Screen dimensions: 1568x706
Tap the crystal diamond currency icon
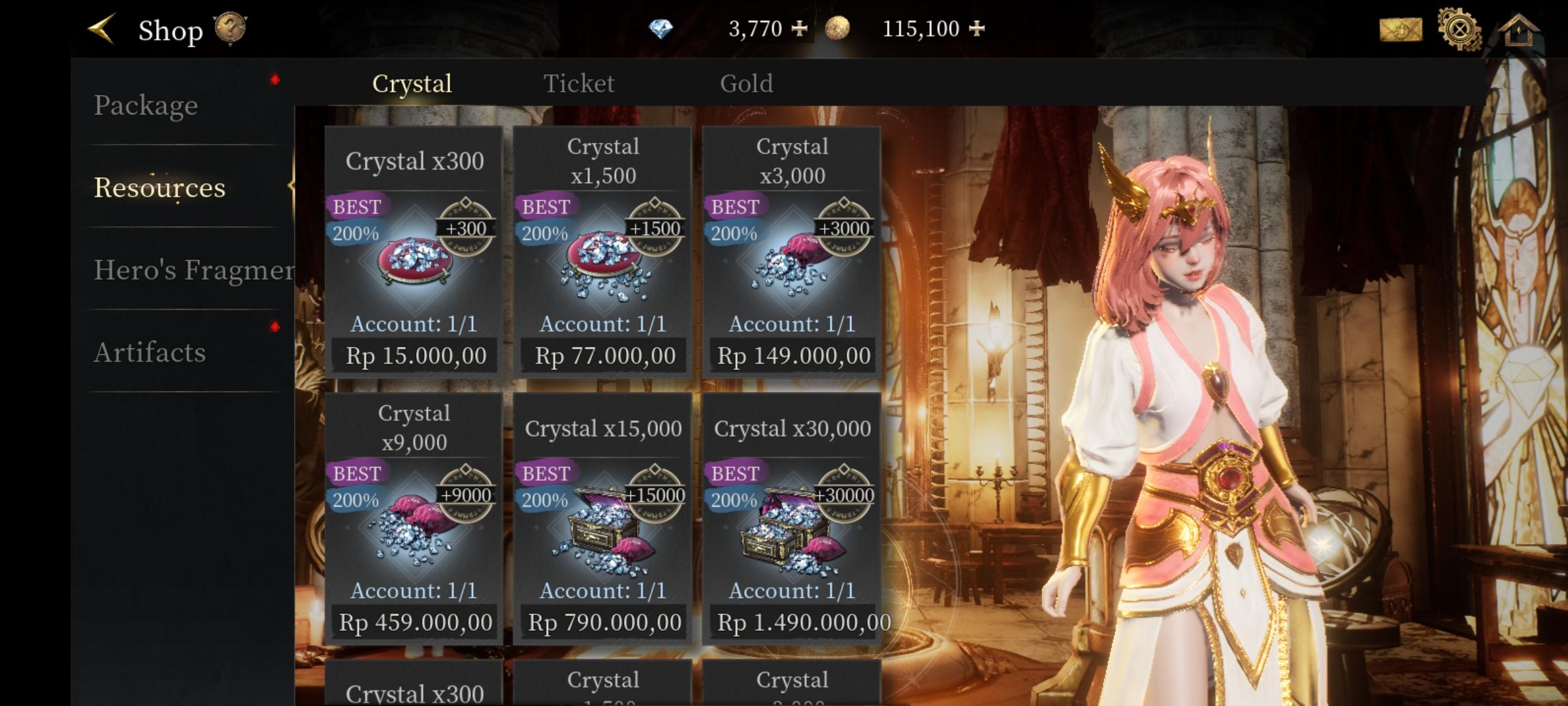click(x=661, y=29)
